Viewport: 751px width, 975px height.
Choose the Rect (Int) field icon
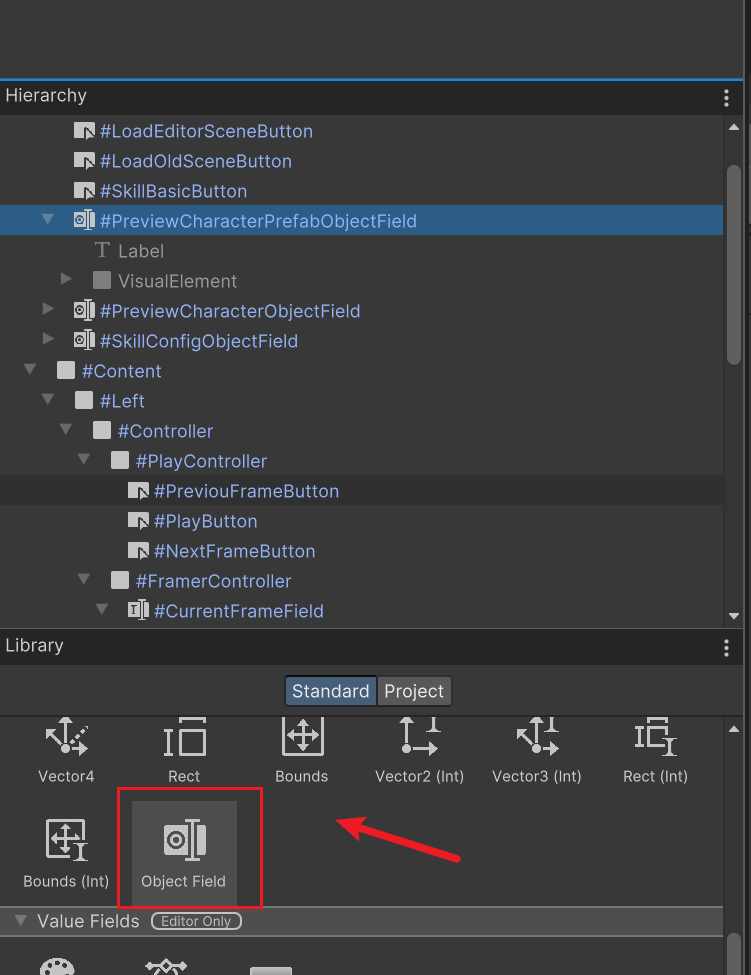[x=655, y=737]
